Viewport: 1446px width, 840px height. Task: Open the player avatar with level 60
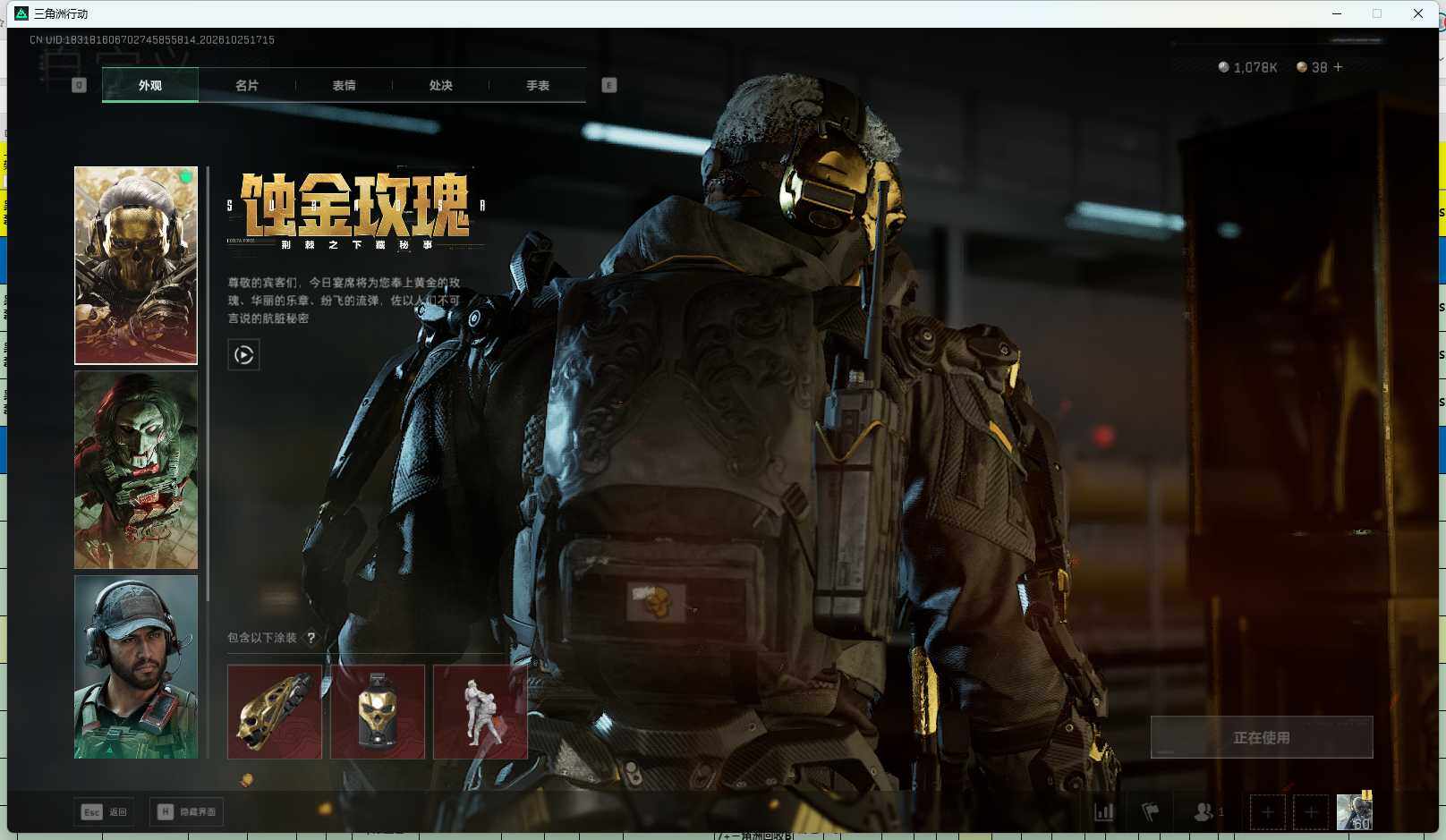[1354, 811]
